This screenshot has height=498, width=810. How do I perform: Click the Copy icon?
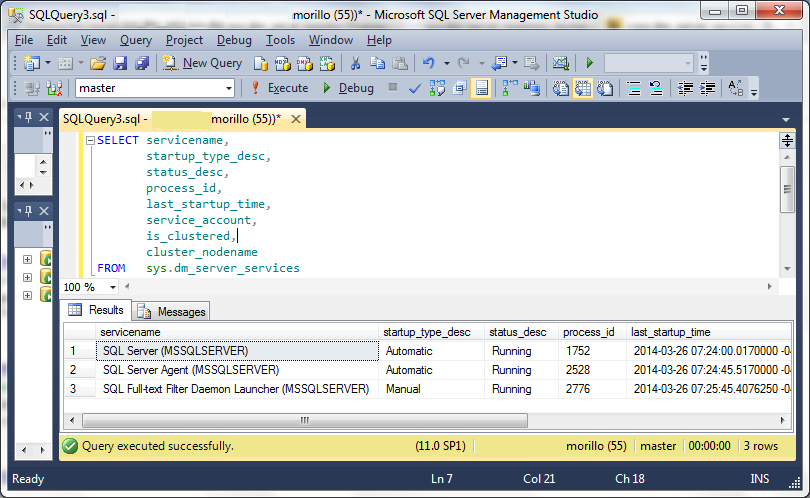pos(378,63)
